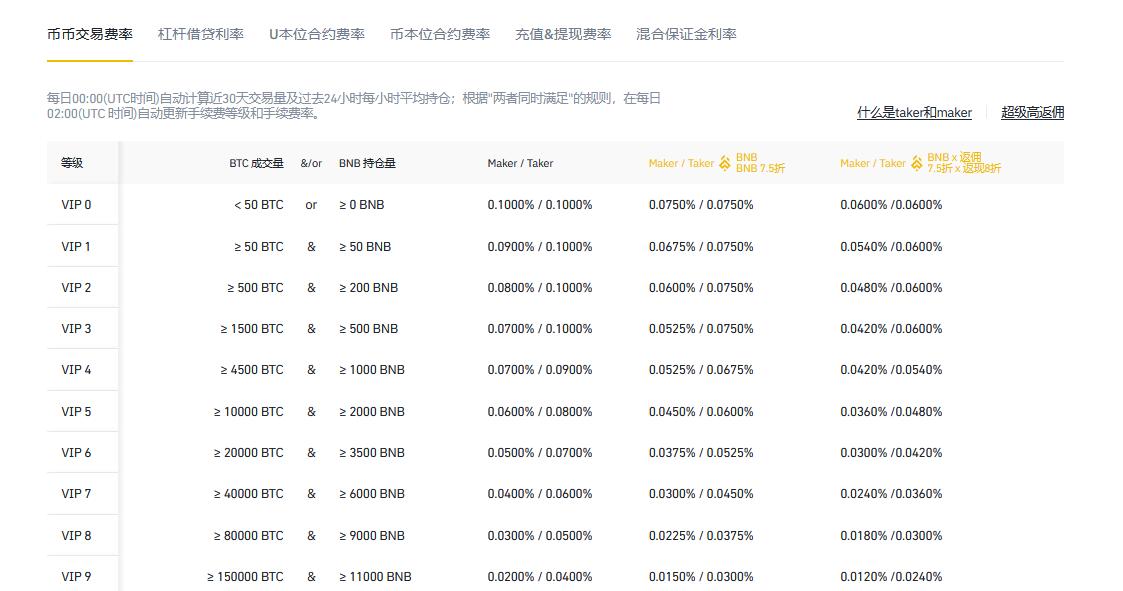Click the BNB 持仓量 column header
The width and height of the screenshot is (1123, 591).
click(x=367, y=163)
